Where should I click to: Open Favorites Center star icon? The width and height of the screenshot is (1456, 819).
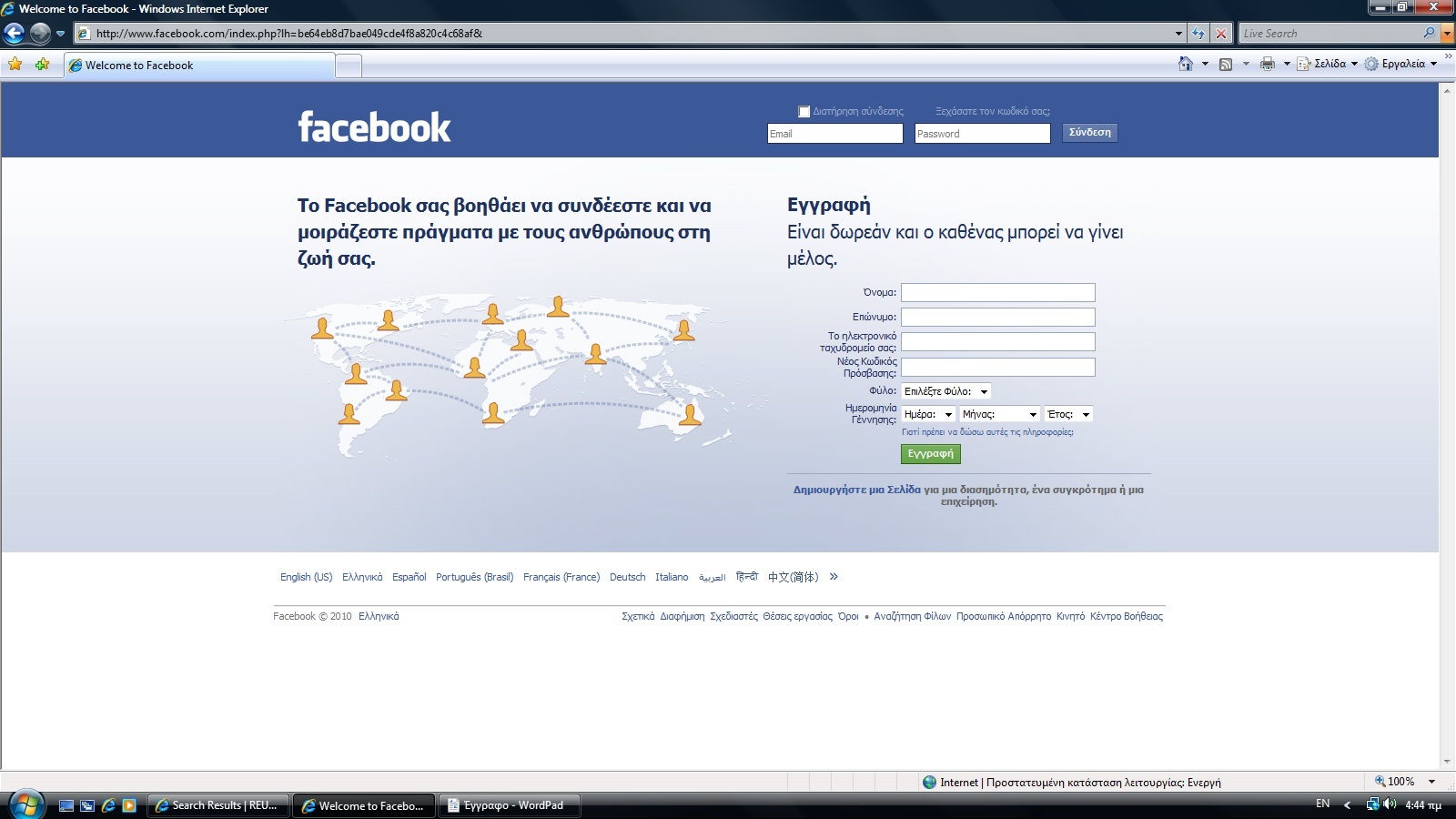tap(15, 65)
